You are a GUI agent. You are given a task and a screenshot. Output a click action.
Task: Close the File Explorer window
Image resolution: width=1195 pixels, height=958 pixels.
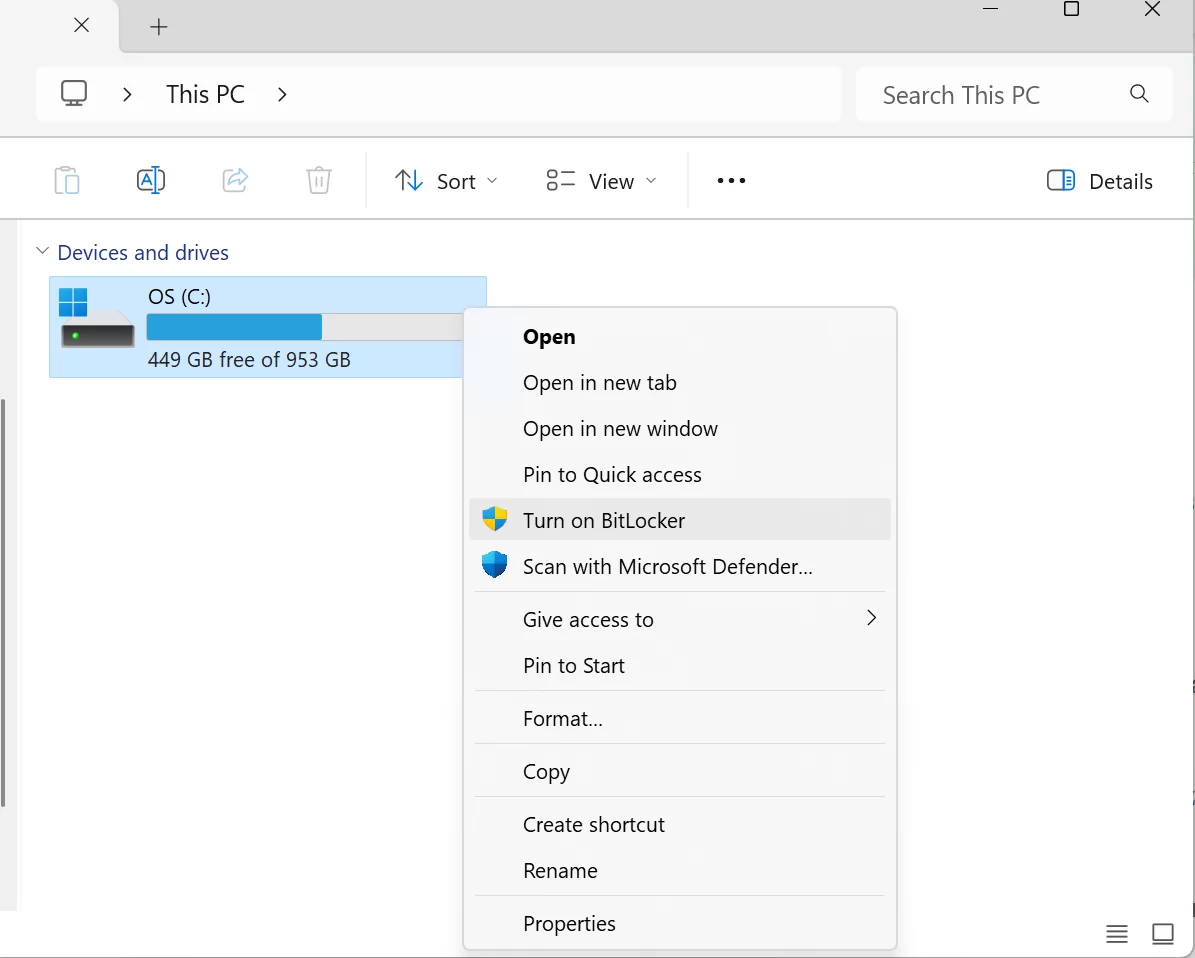[x=1152, y=8]
